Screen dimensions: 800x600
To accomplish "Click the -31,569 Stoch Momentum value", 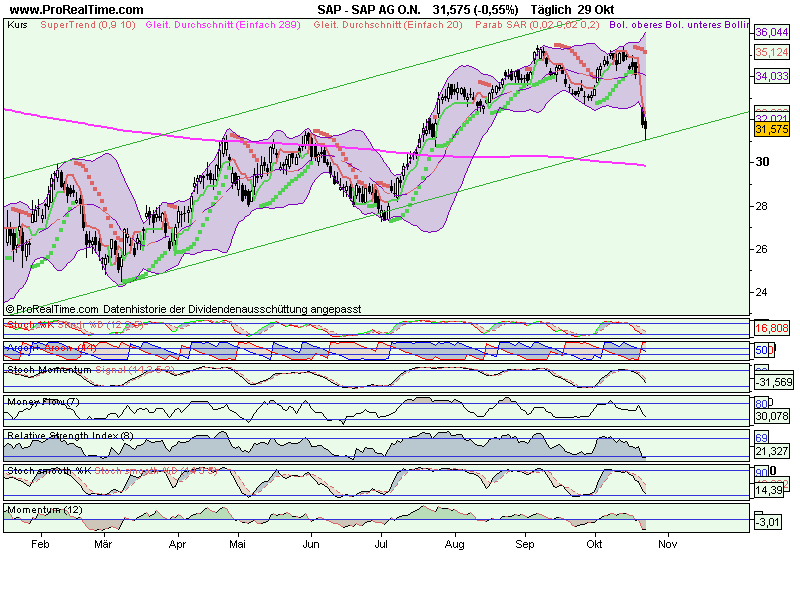I will (774, 382).
